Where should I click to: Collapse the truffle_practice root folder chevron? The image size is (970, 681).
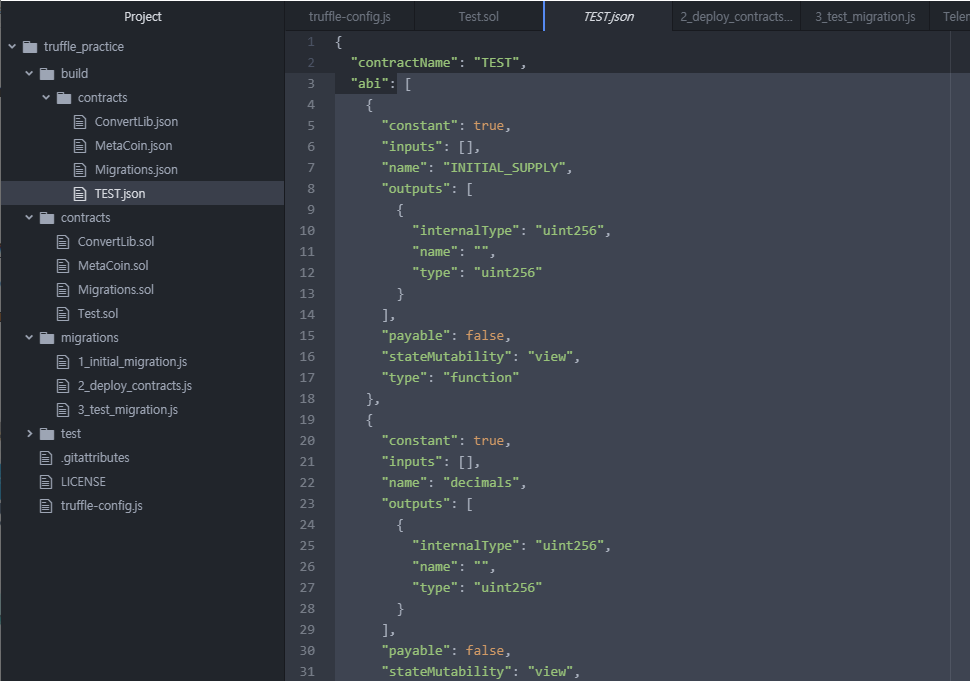pos(12,46)
